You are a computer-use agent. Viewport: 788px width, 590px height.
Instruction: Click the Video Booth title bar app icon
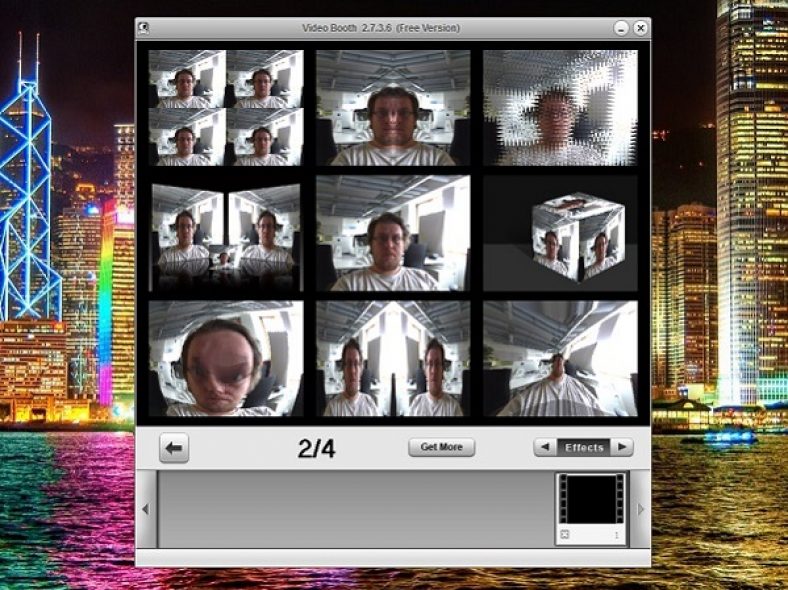[144, 28]
